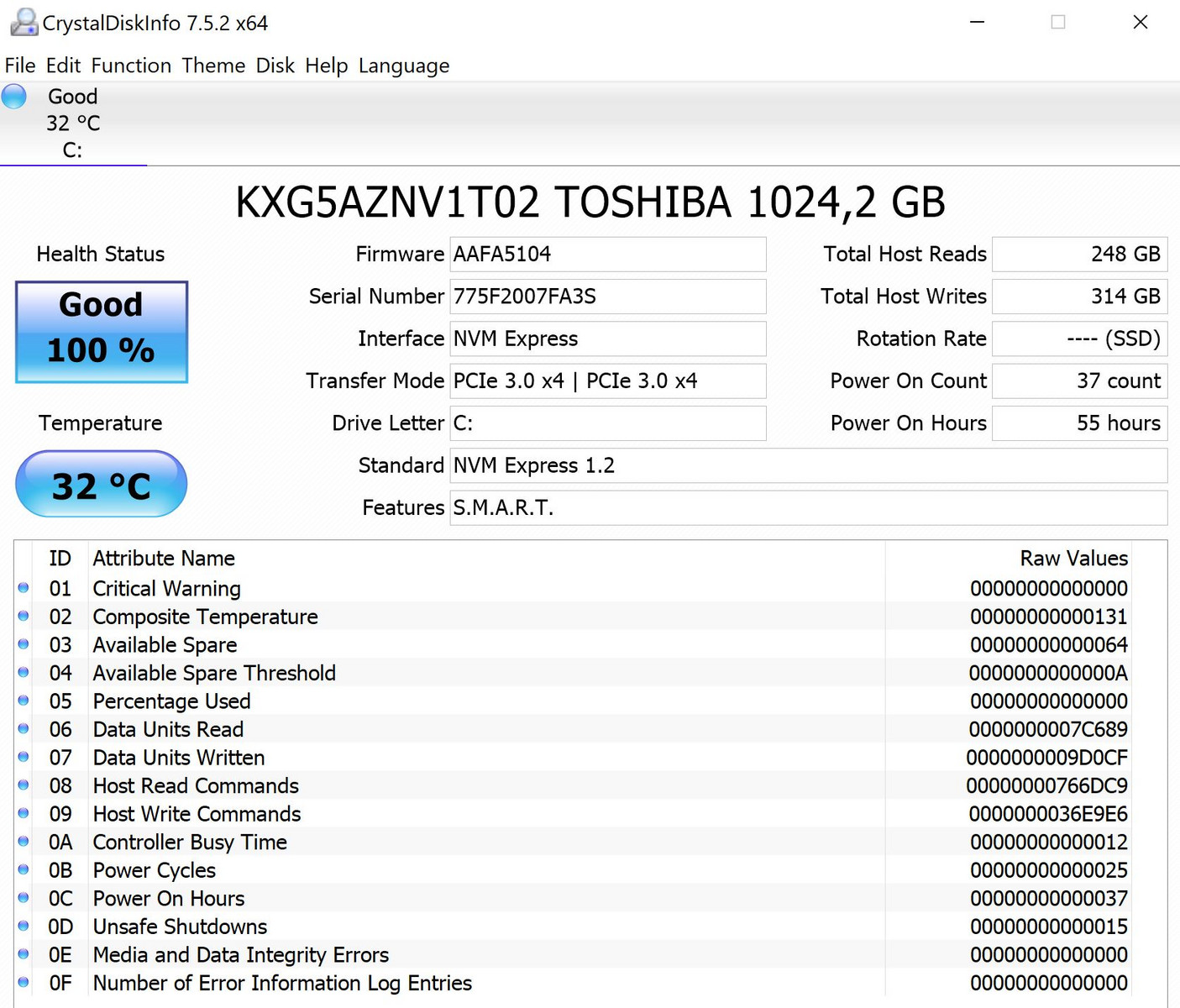
Task: Click the status dot for Host Read Commands
Action: pos(24,785)
